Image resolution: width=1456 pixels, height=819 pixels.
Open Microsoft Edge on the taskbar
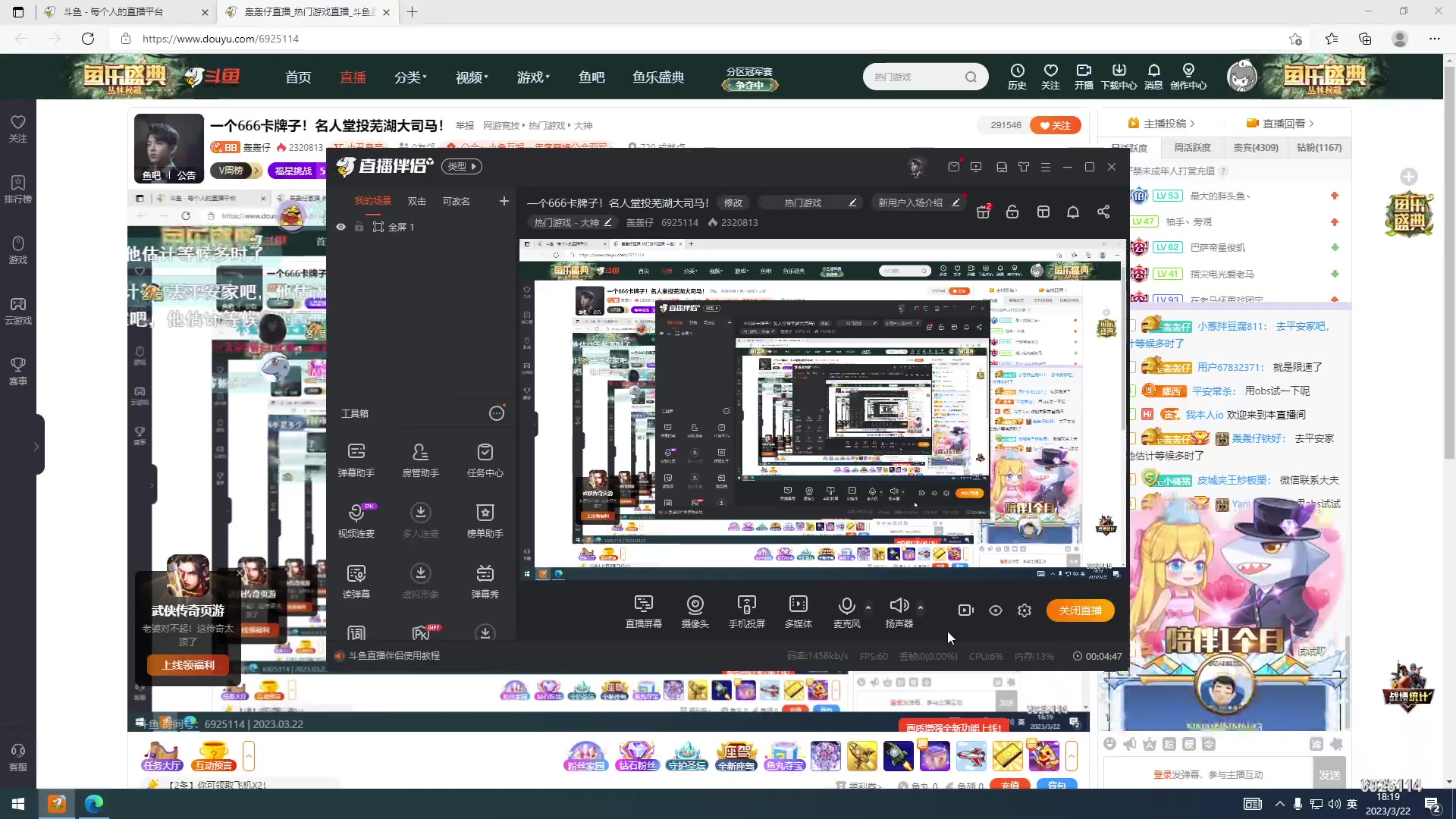coord(94,804)
